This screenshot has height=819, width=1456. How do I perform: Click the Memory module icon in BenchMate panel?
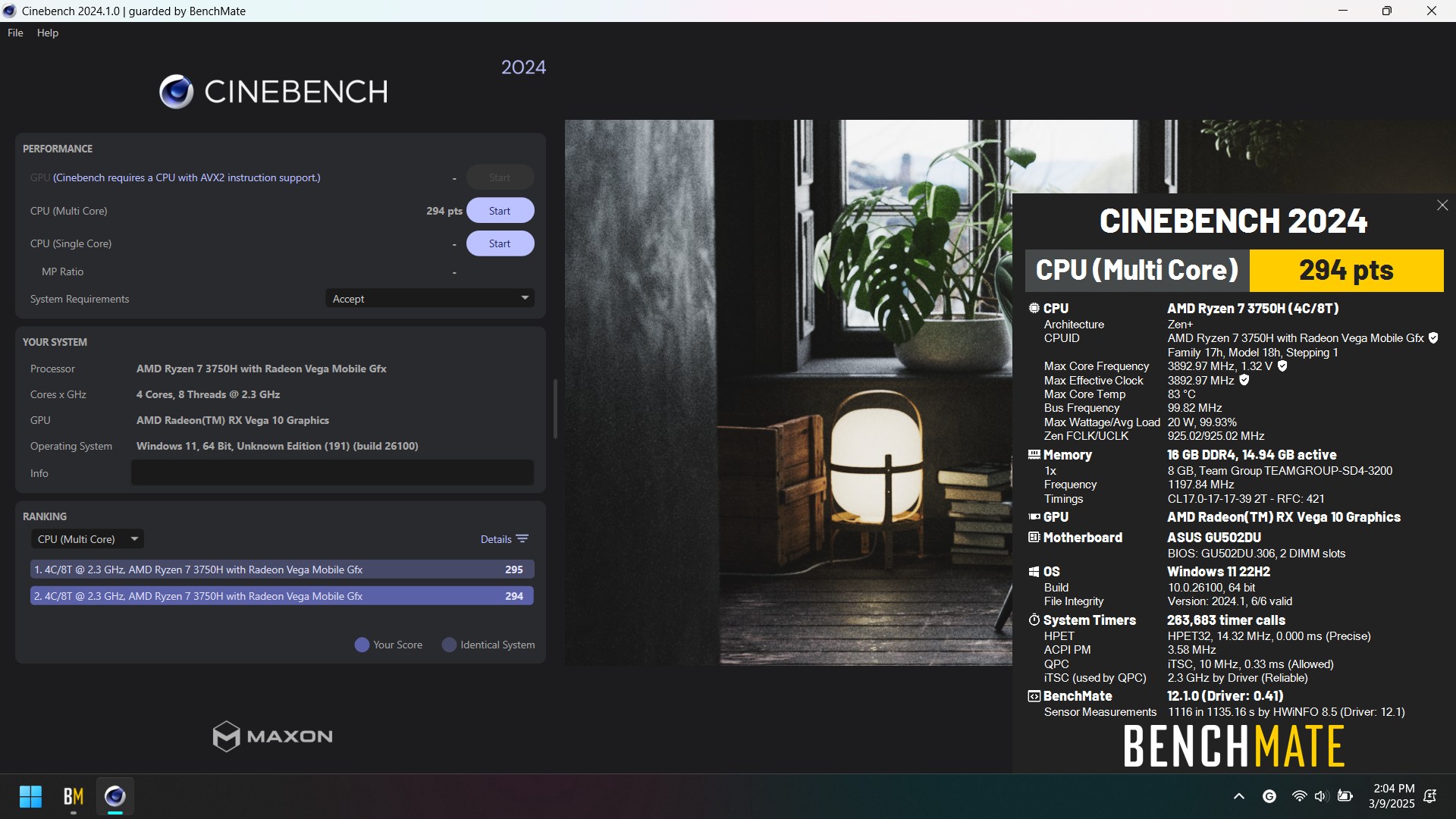coord(1034,454)
